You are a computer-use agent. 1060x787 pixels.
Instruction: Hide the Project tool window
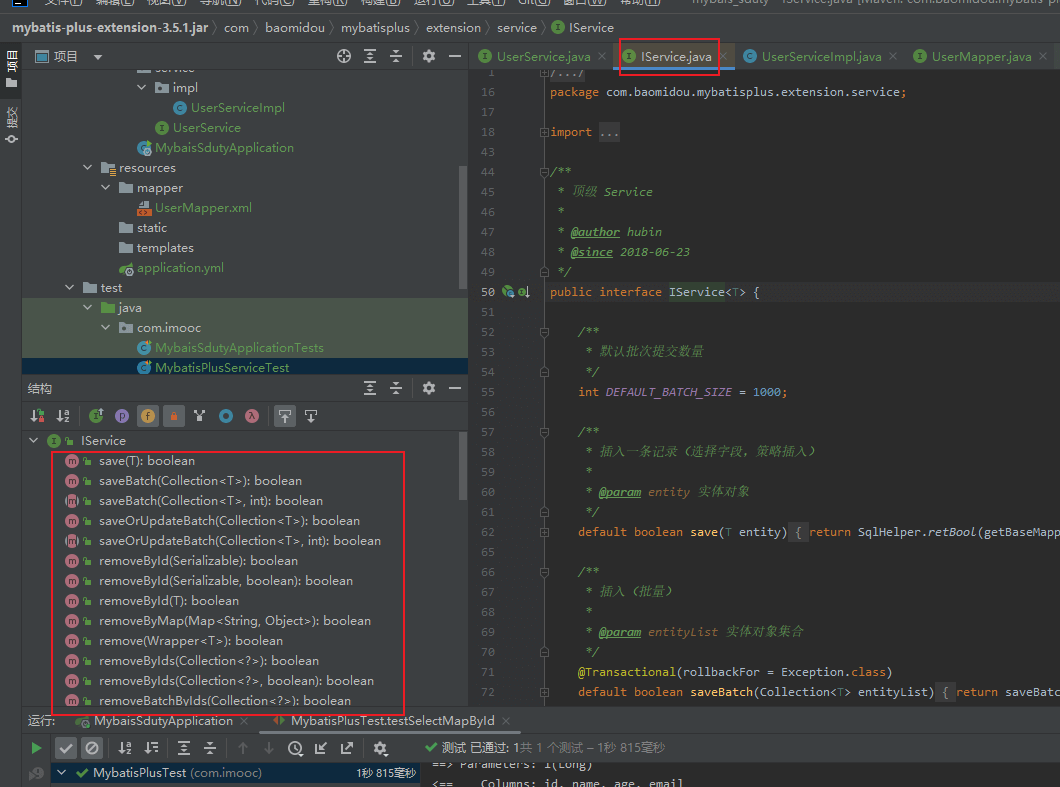[x=455, y=56]
